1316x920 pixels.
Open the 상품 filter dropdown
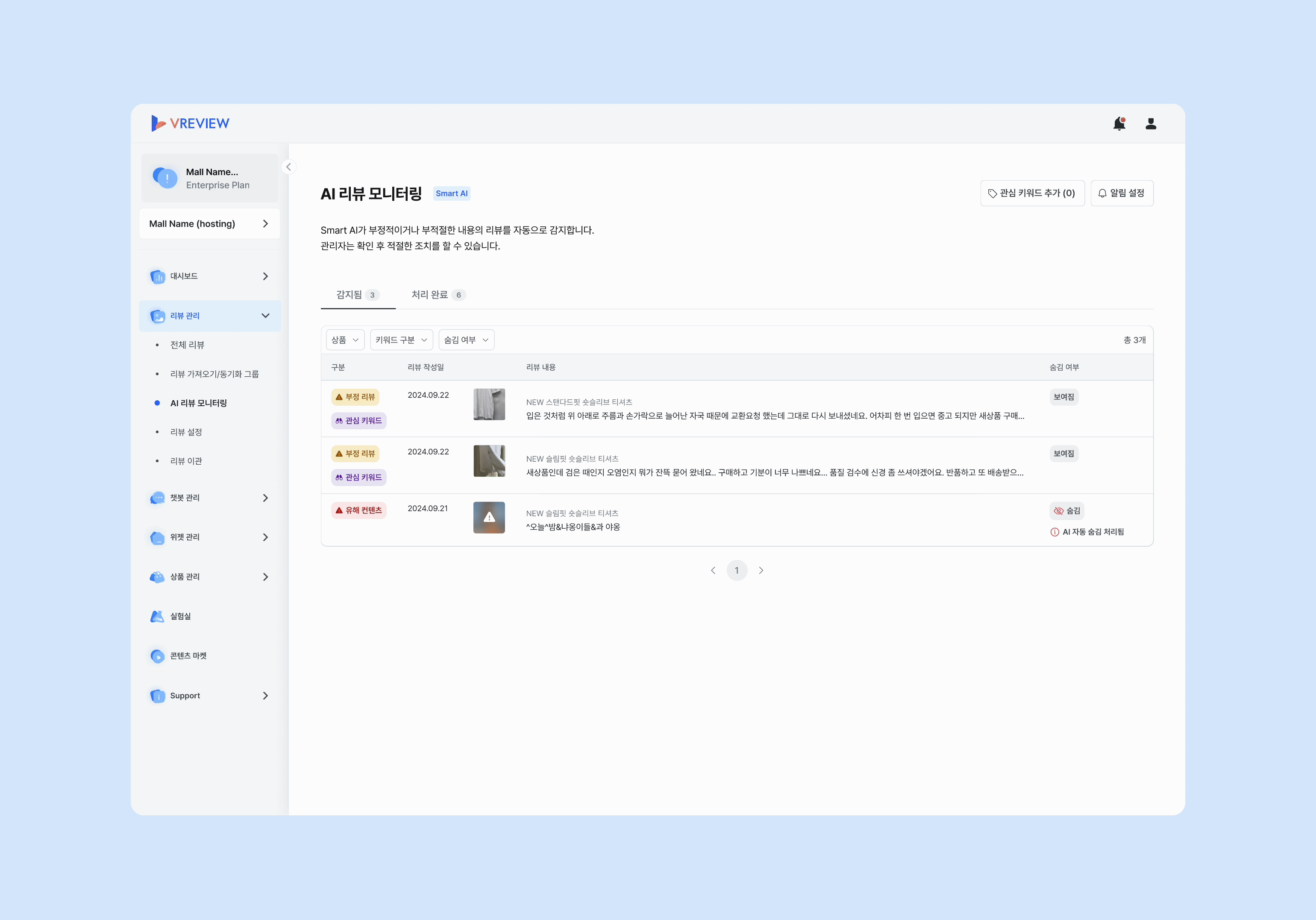345,340
